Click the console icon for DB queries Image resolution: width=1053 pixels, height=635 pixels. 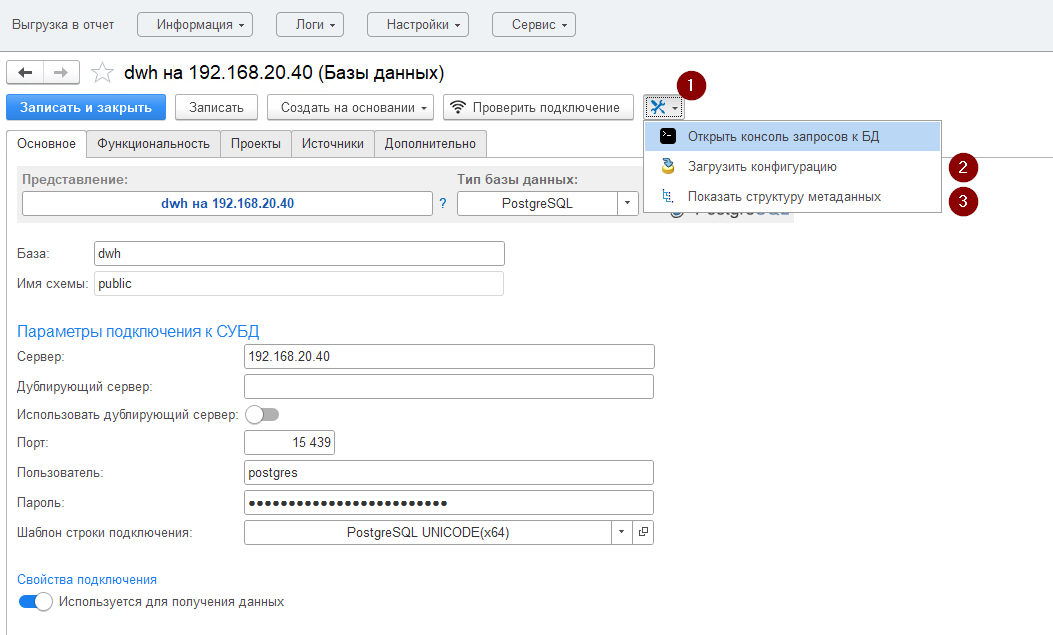point(667,137)
